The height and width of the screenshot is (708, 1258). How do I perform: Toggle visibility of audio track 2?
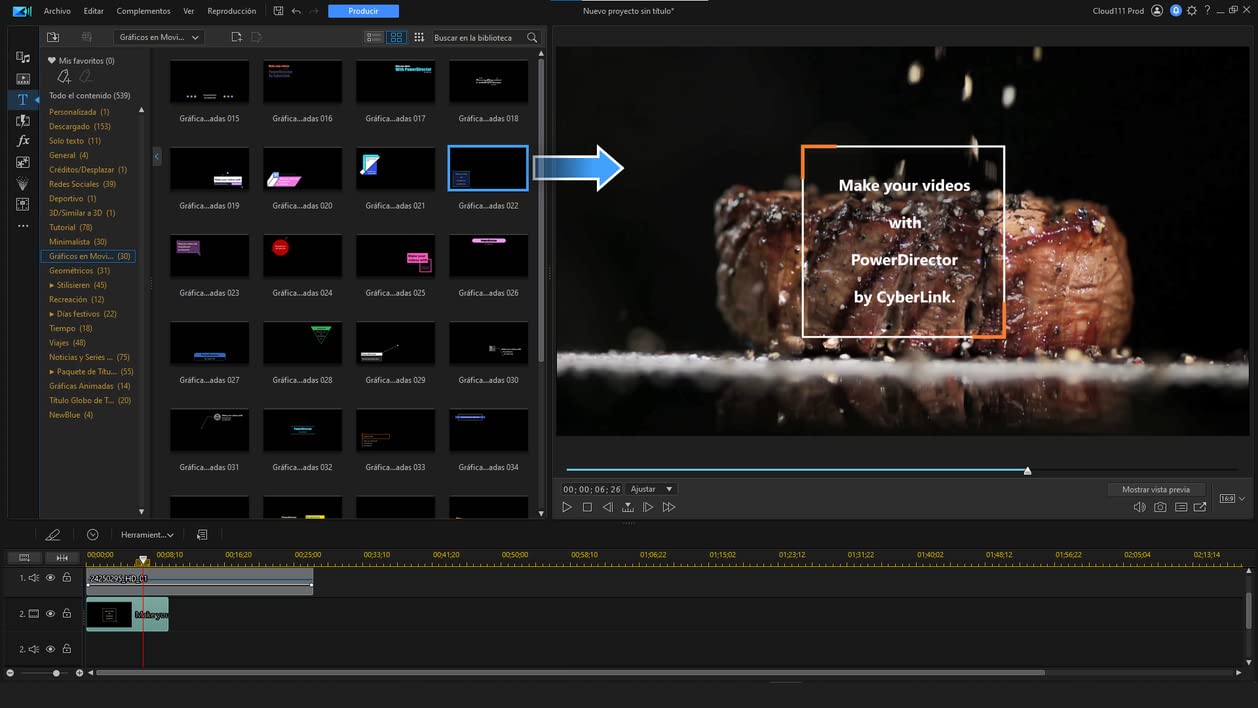click(x=50, y=649)
